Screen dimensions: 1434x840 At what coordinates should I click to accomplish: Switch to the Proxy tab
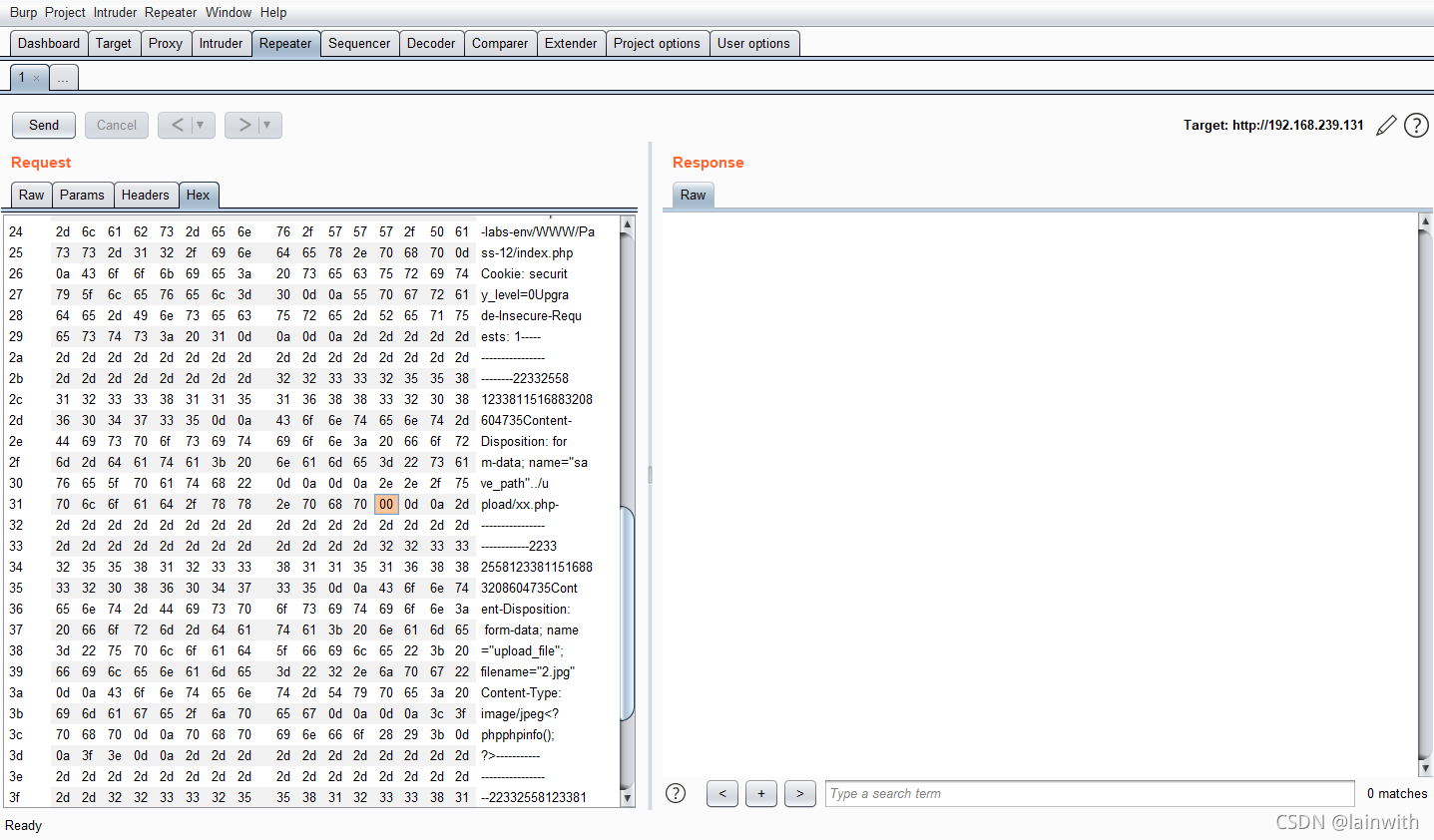click(x=166, y=43)
